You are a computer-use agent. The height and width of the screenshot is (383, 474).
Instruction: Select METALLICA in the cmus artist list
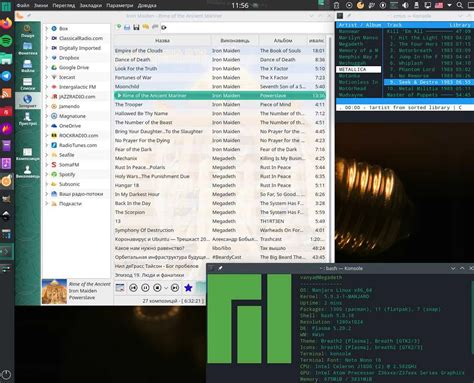pos(358,69)
